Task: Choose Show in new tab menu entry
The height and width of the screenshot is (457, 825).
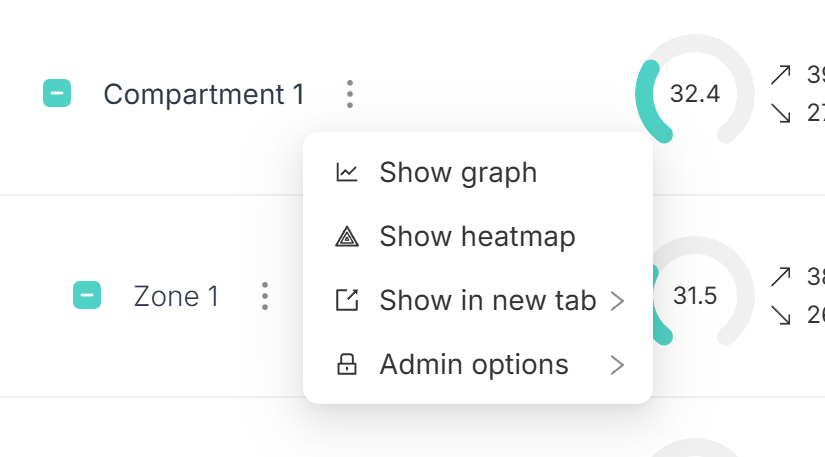Action: [478, 301]
